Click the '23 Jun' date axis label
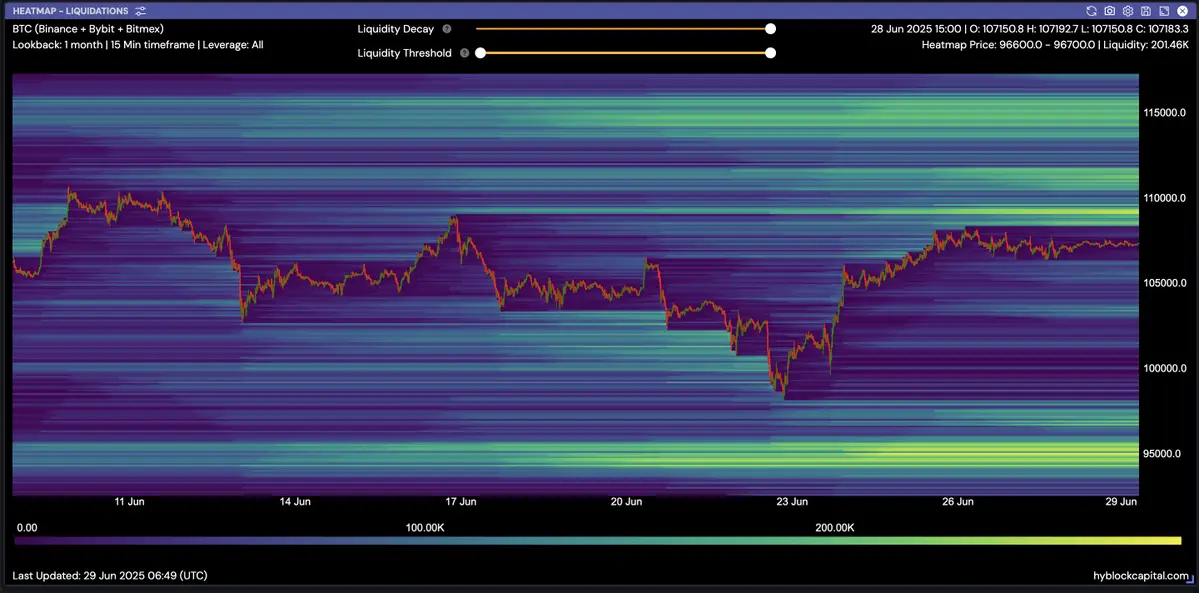 pos(792,502)
